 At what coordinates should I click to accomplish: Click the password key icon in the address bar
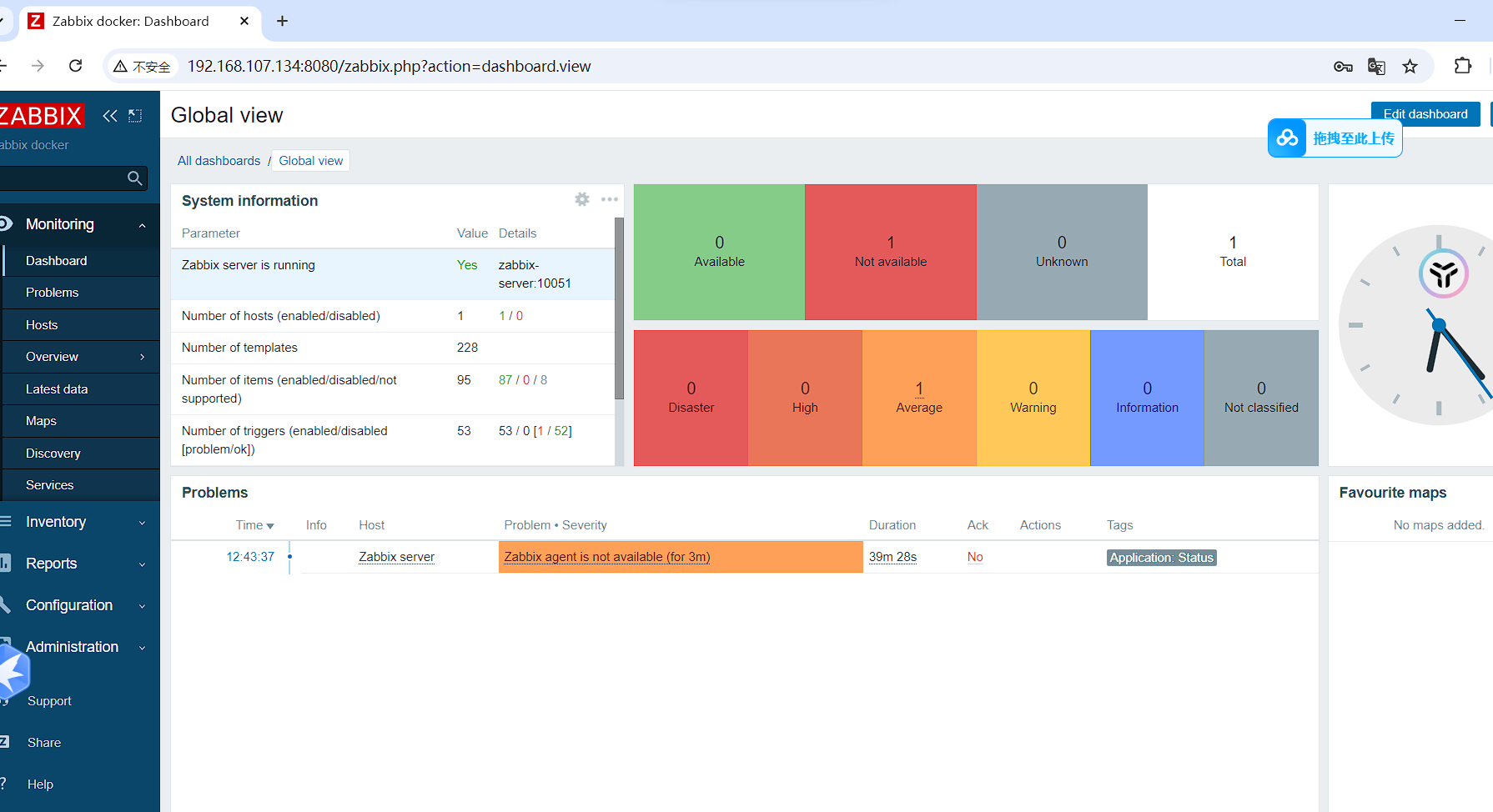[1343, 67]
